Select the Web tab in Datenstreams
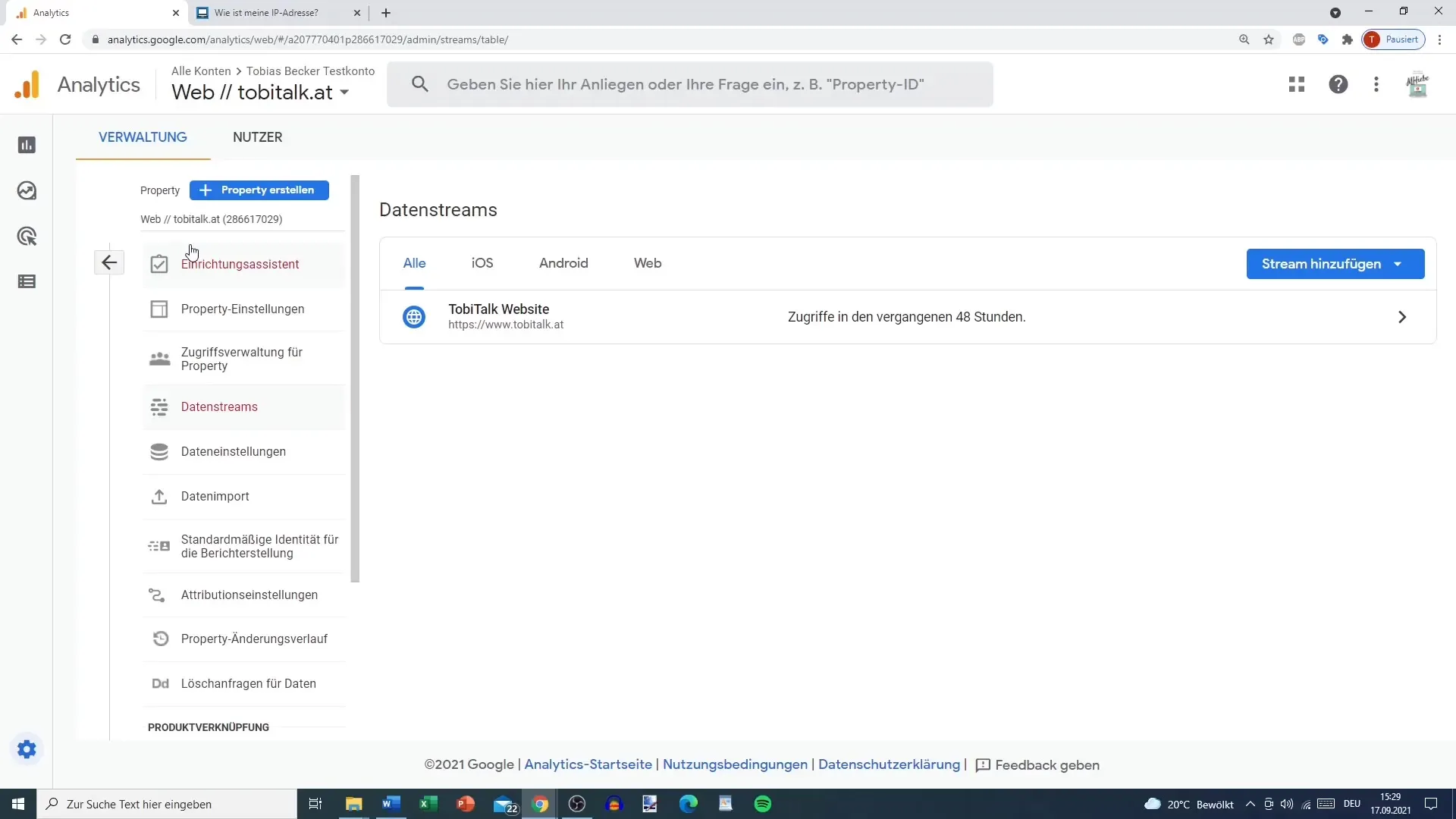1456x819 pixels. pyautogui.click(x=647, y=263)
